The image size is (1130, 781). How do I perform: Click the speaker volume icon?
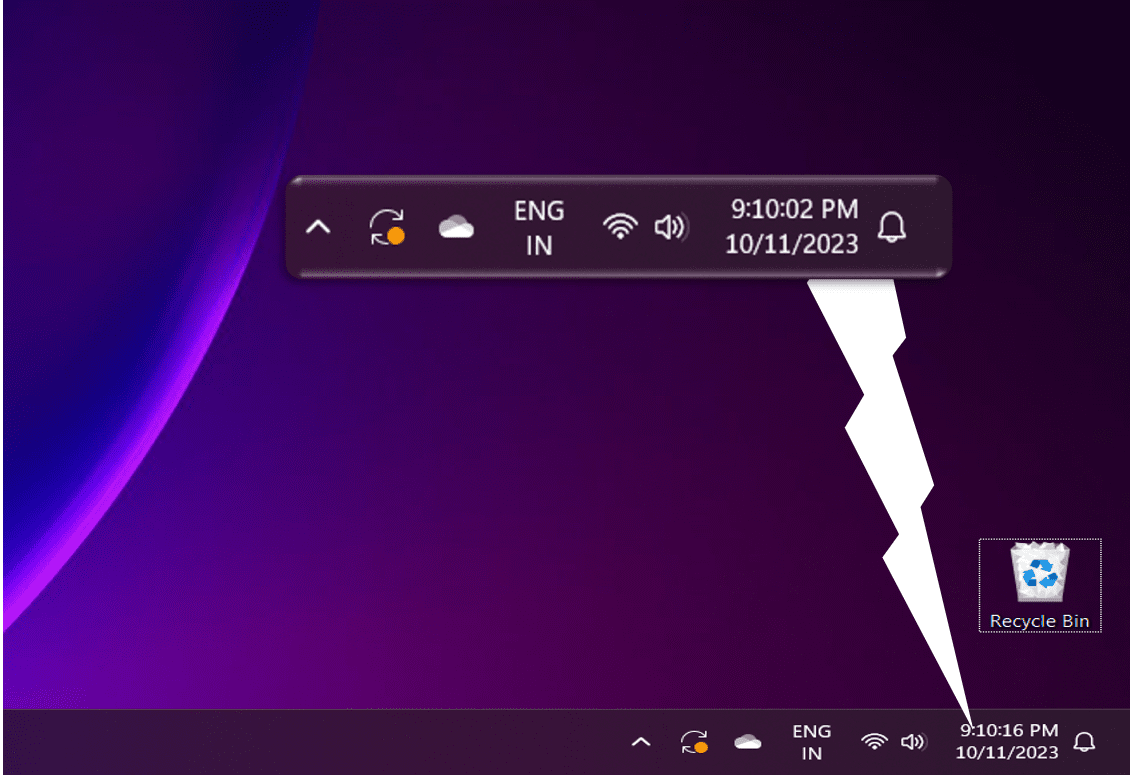[911, 742]
